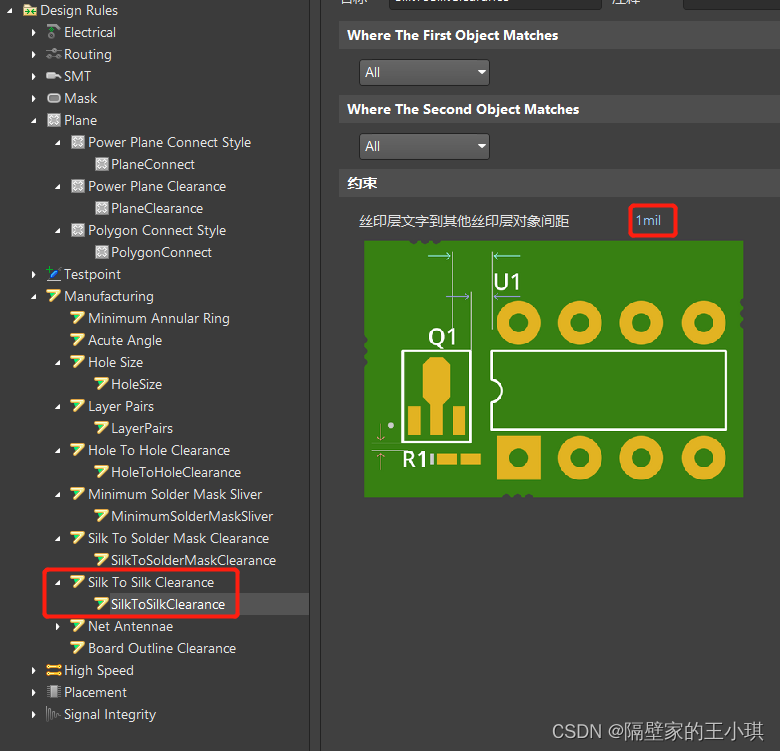Collapse the Plane rules category
Viewport: 780px width, 751px height.
33,120
